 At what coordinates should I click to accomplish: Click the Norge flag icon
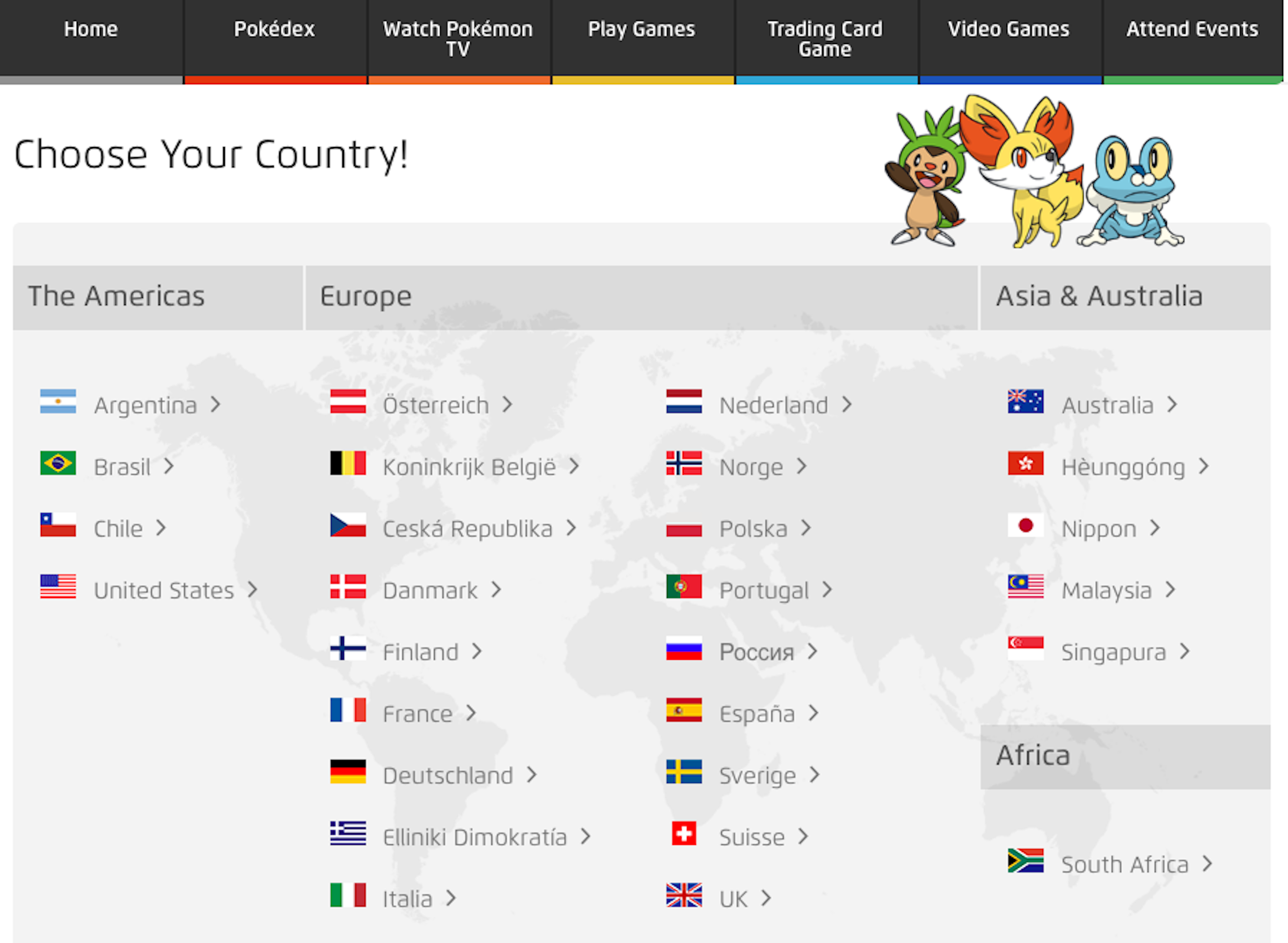pyautogui.click(x=684, y=463)
